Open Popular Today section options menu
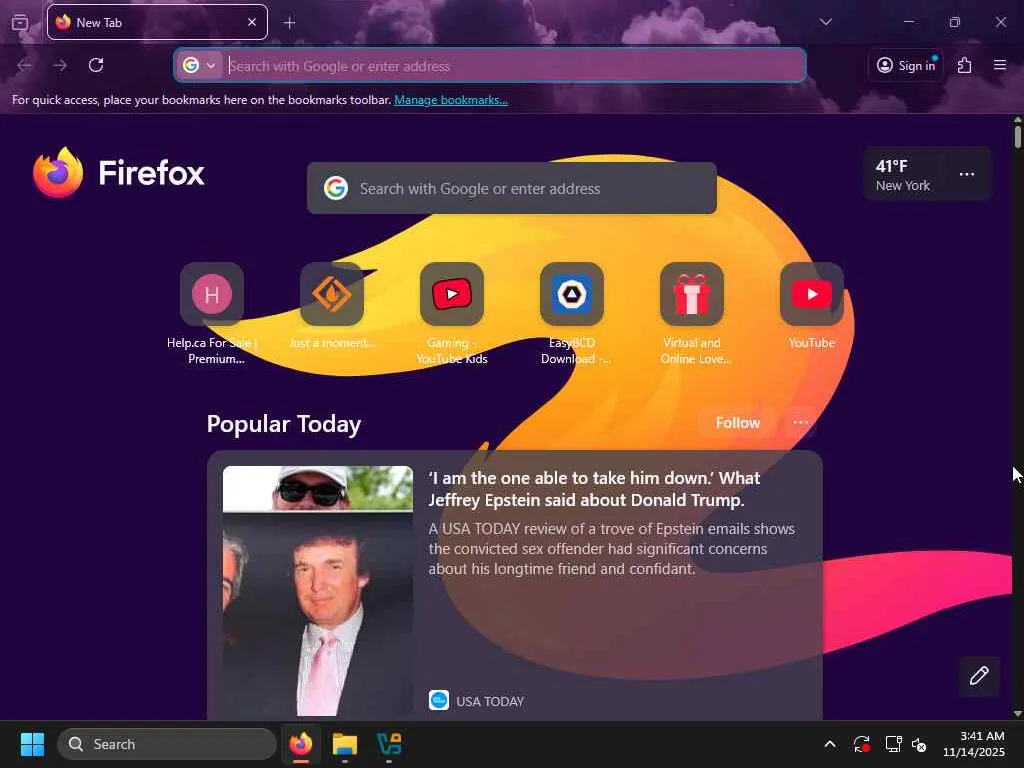 (x=801, y=423)
